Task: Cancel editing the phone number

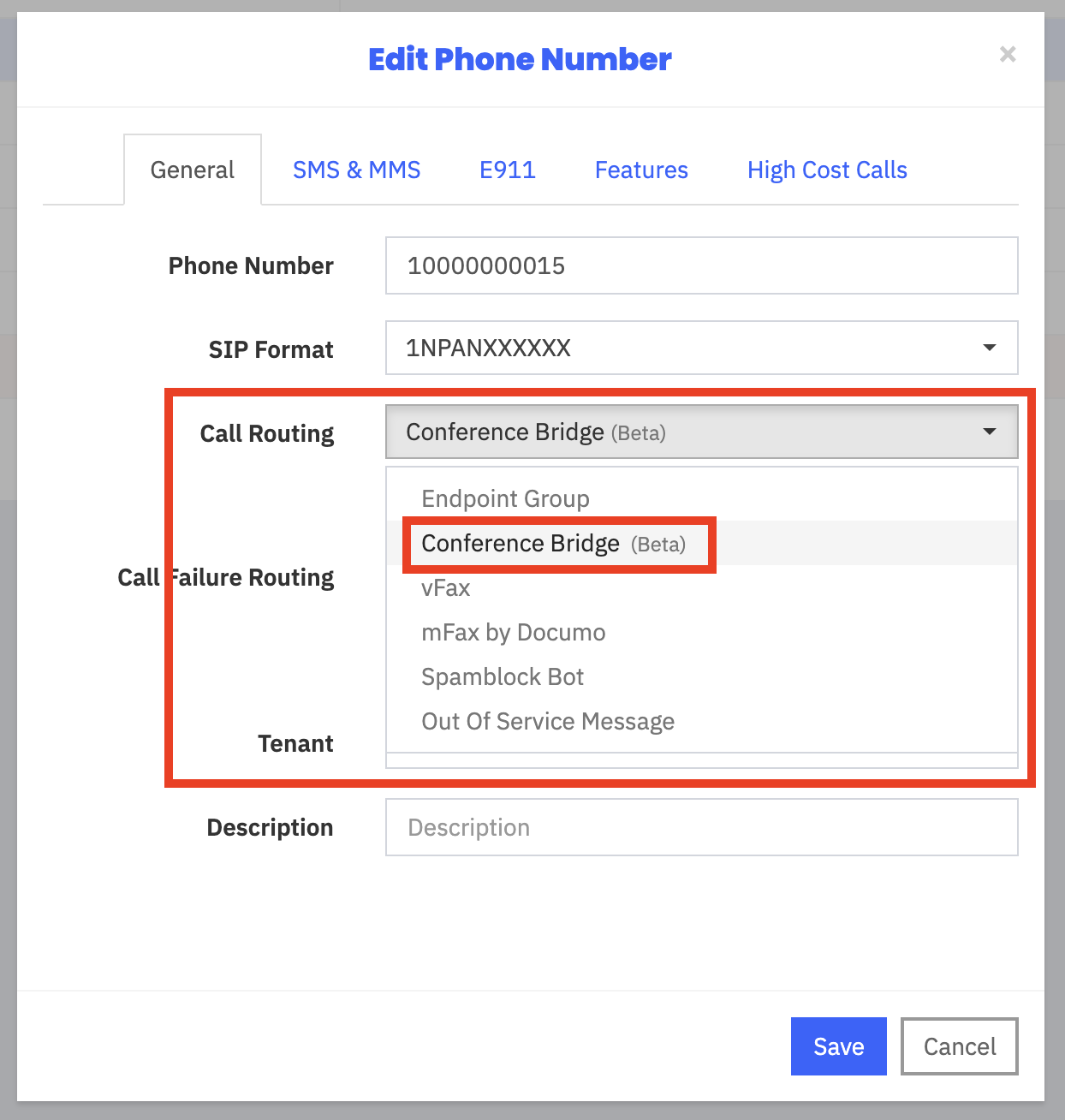Action: [x=959, y=1046]
